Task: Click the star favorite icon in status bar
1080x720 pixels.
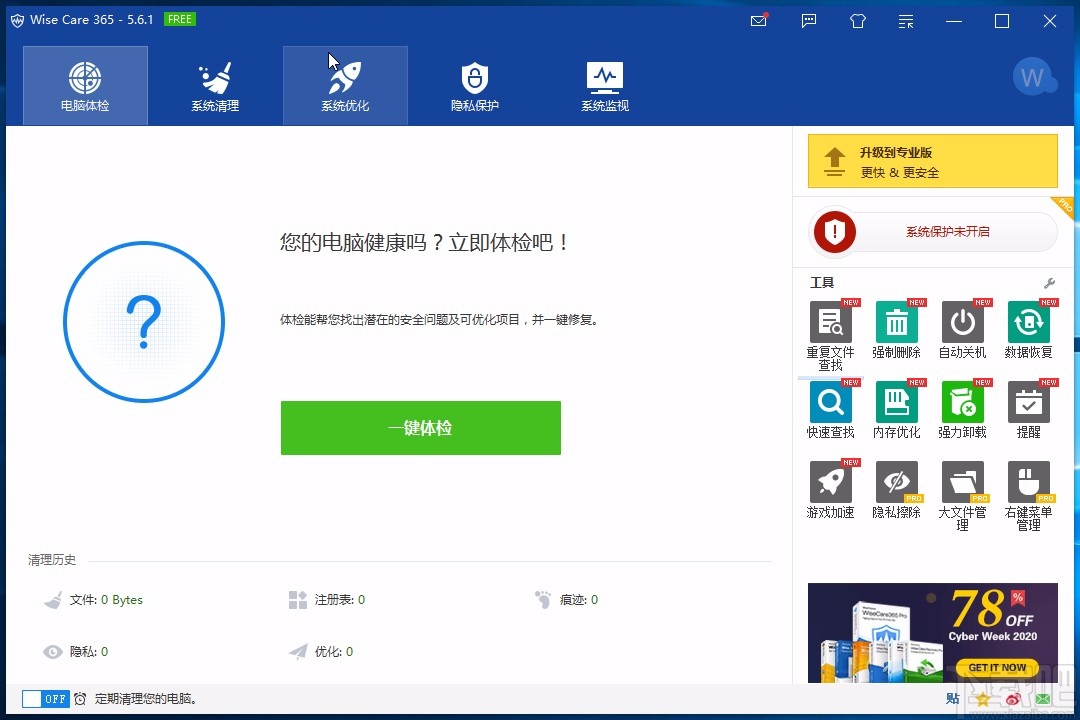Action: [983, 699]
